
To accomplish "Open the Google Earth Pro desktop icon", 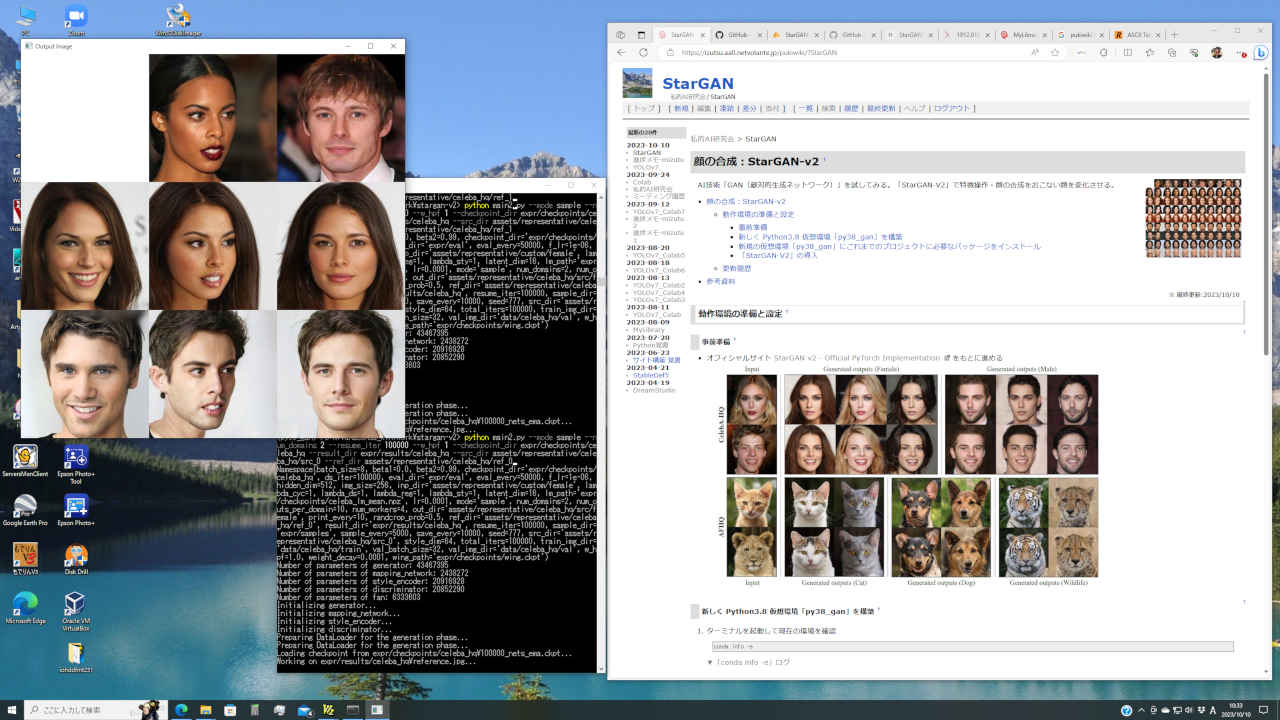I will (x=25, y=506).
